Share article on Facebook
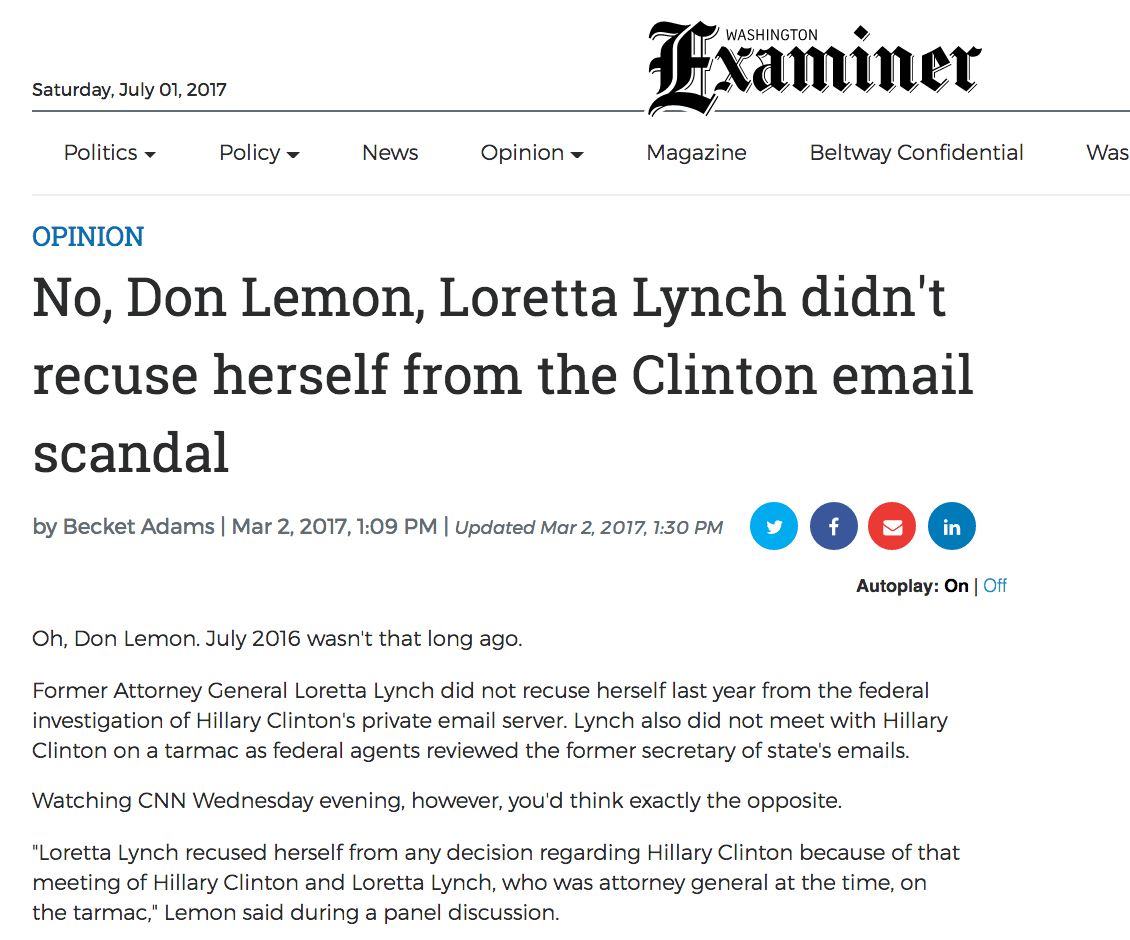Image resolution: width=1130 pixels, height=940 pixels. pyautogui.click(x=834, y=526)
